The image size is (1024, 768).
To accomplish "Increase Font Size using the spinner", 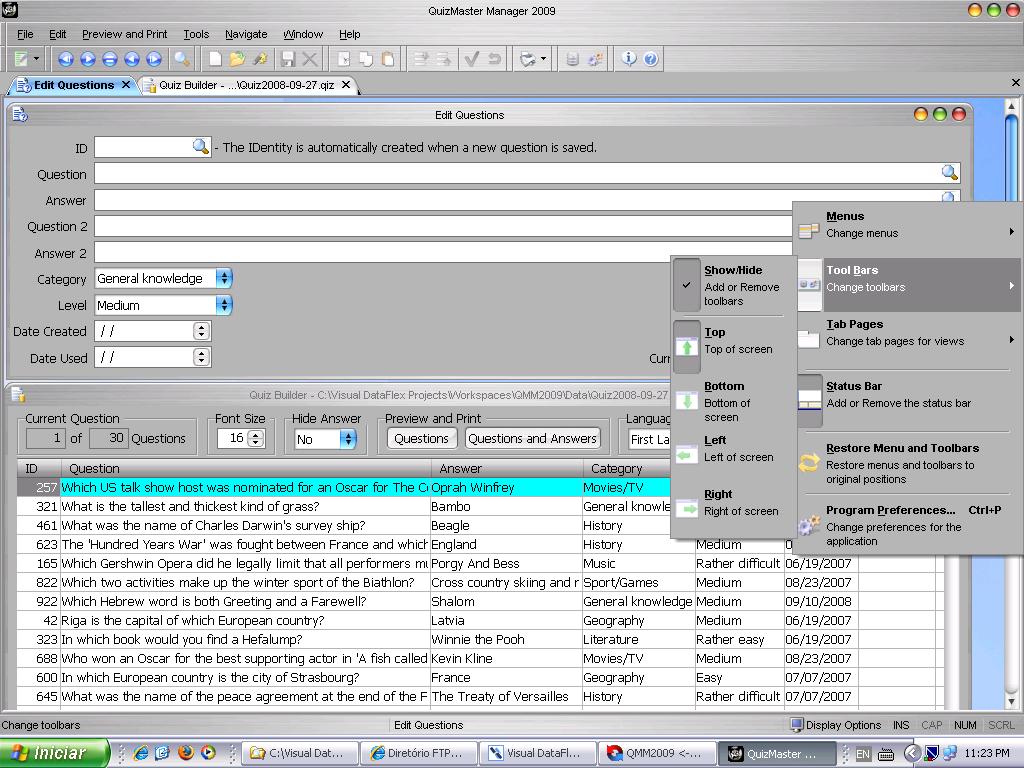I will pyautogui.click(x=256, y=434).
